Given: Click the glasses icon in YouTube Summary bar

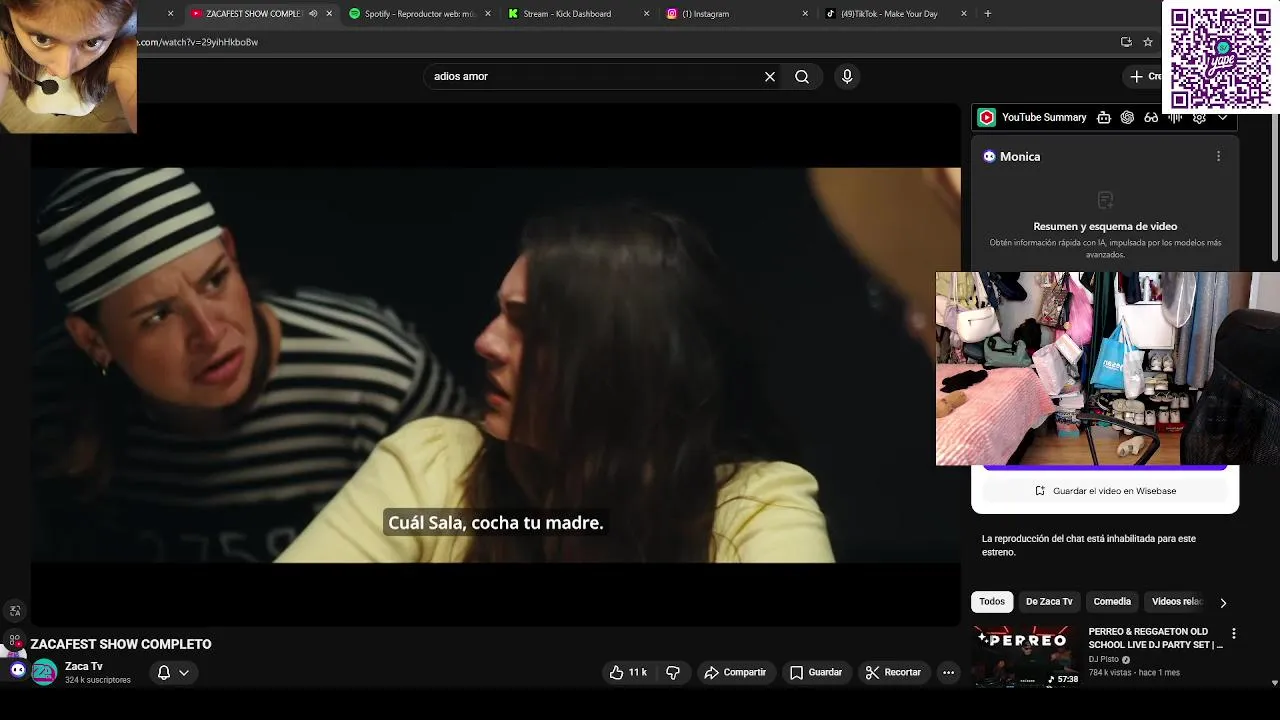Looking at the screenshot, I should pyautogui.click(x=1151, y=117).
